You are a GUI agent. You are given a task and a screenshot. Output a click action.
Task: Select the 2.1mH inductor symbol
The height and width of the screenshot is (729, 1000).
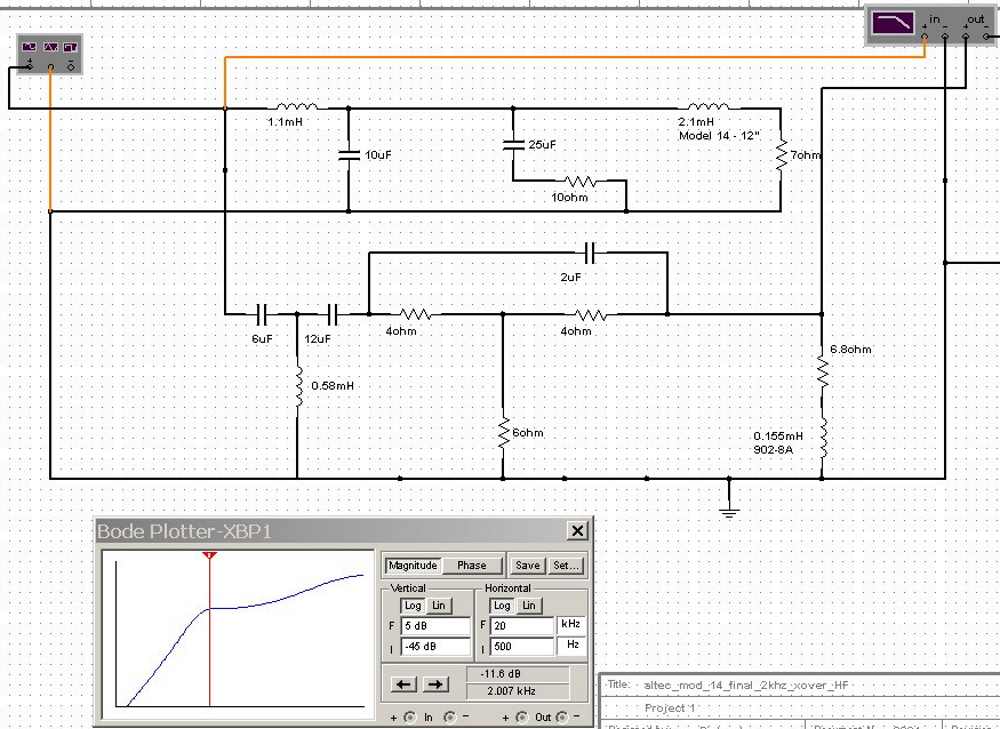click(709, 106)
